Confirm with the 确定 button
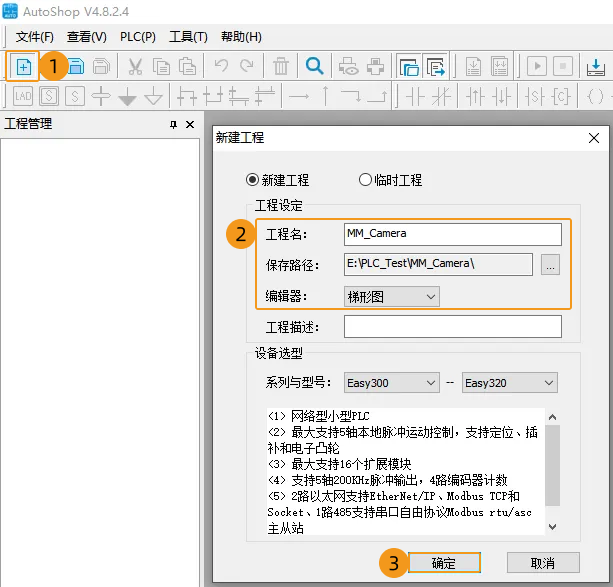Image resolution: width=613 pixels, height=587 pixels. coord(443,563)
